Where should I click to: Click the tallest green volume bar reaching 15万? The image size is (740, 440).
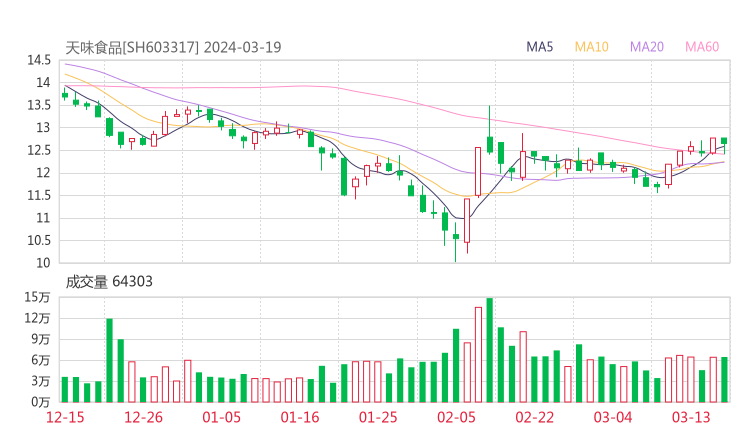click(490, 350)
